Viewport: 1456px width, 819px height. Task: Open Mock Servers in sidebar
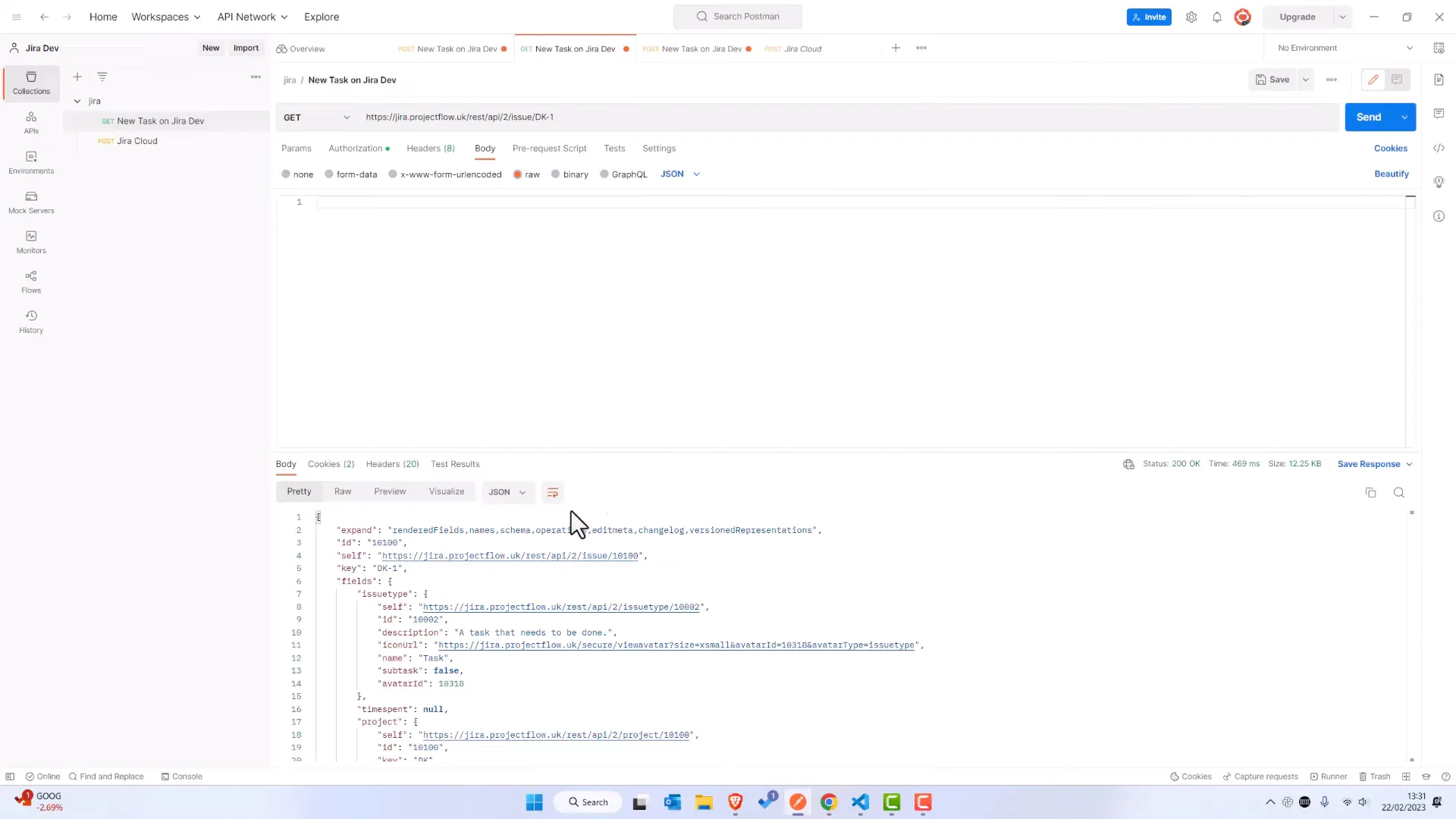[31, 202]
